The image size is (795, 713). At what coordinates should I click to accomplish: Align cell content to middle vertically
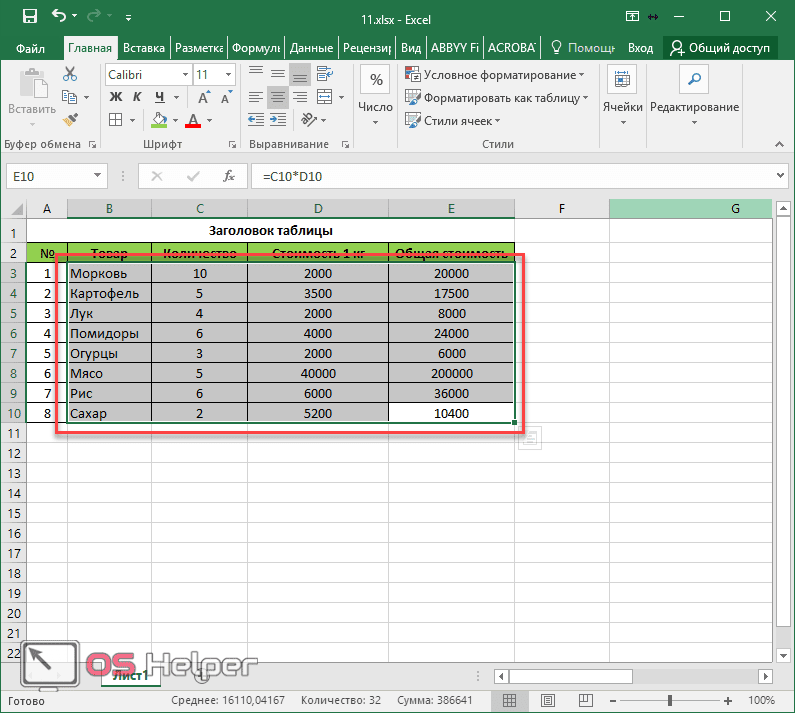coord(278,74)
